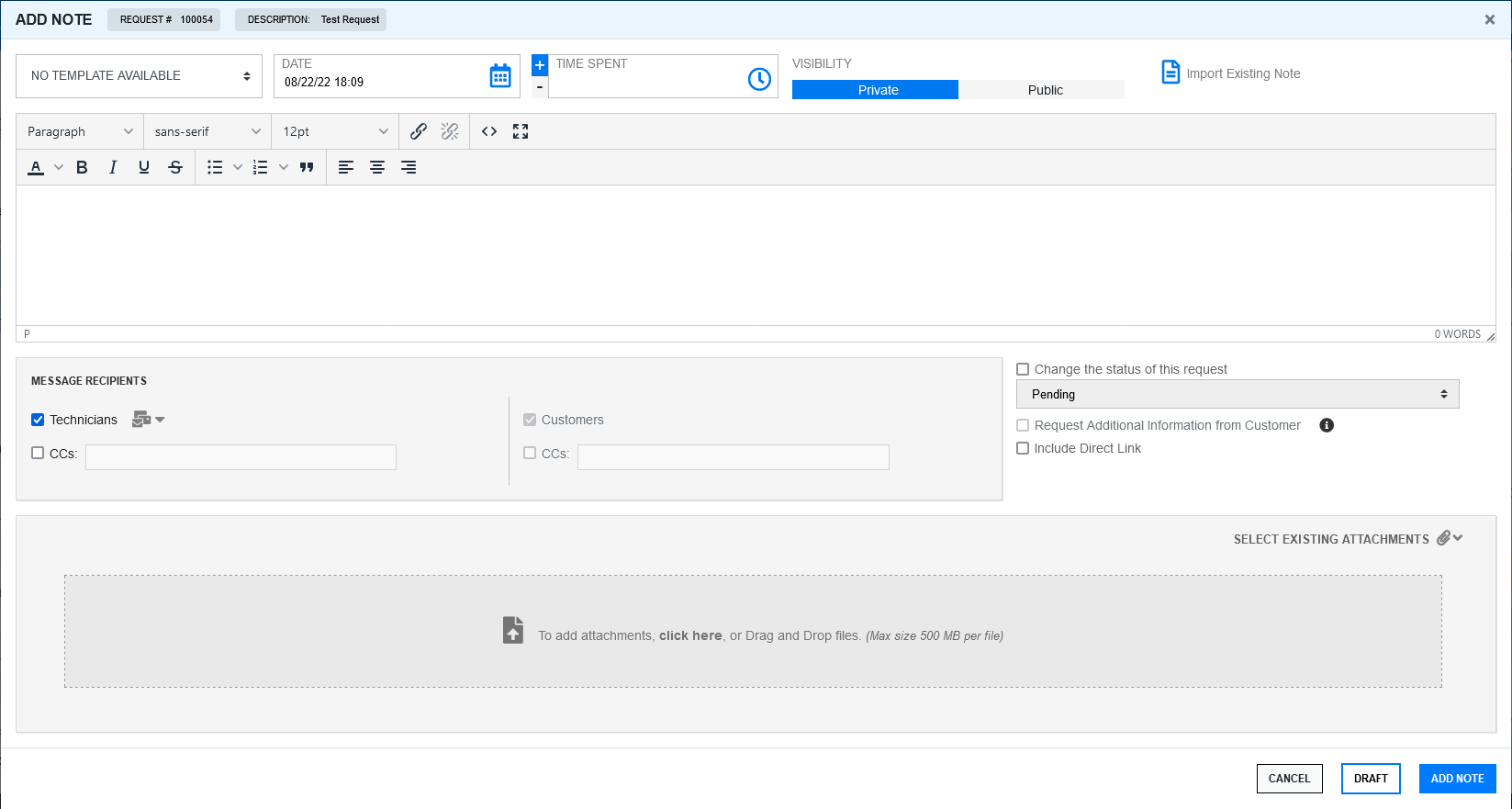Click the technicians CCs text field
This screenshot has width=1512, height=809.
[x=241, y=457]
